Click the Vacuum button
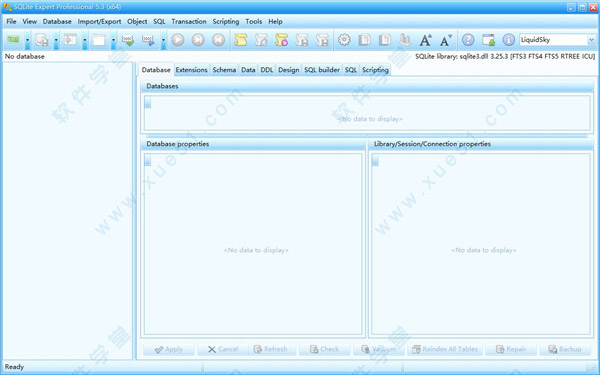The width and height of the screenshot is (600, 375). (378, 349)
